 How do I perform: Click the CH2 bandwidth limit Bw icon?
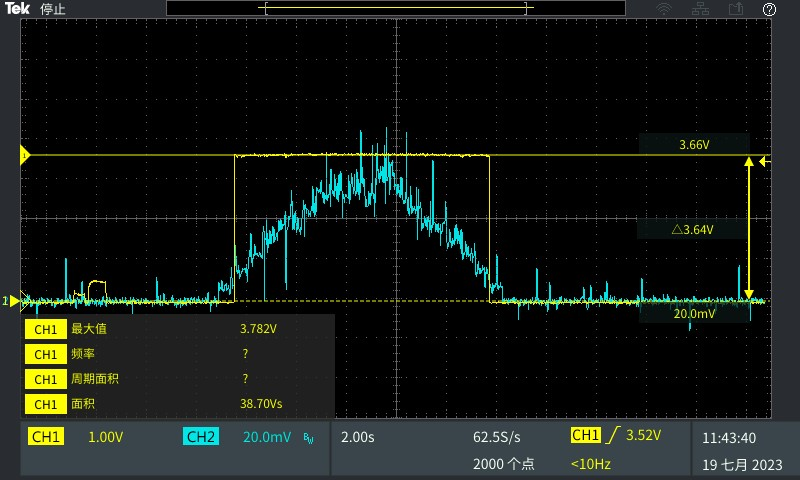click(308, 437)
